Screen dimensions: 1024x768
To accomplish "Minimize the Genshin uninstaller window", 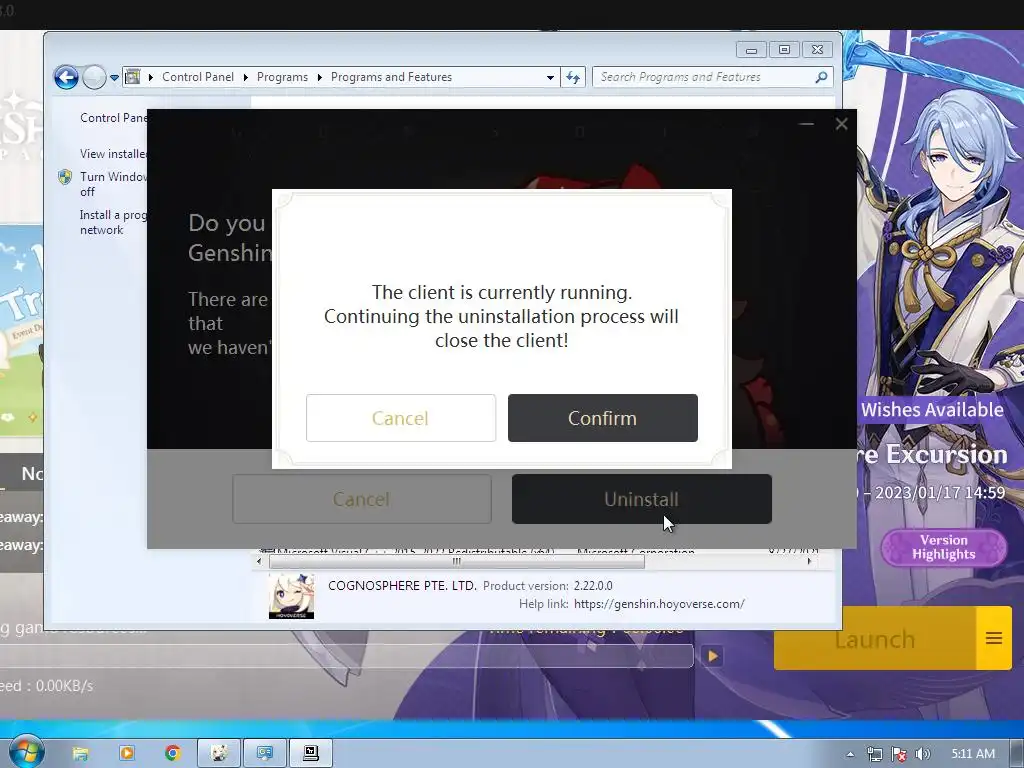I will 807,123.
